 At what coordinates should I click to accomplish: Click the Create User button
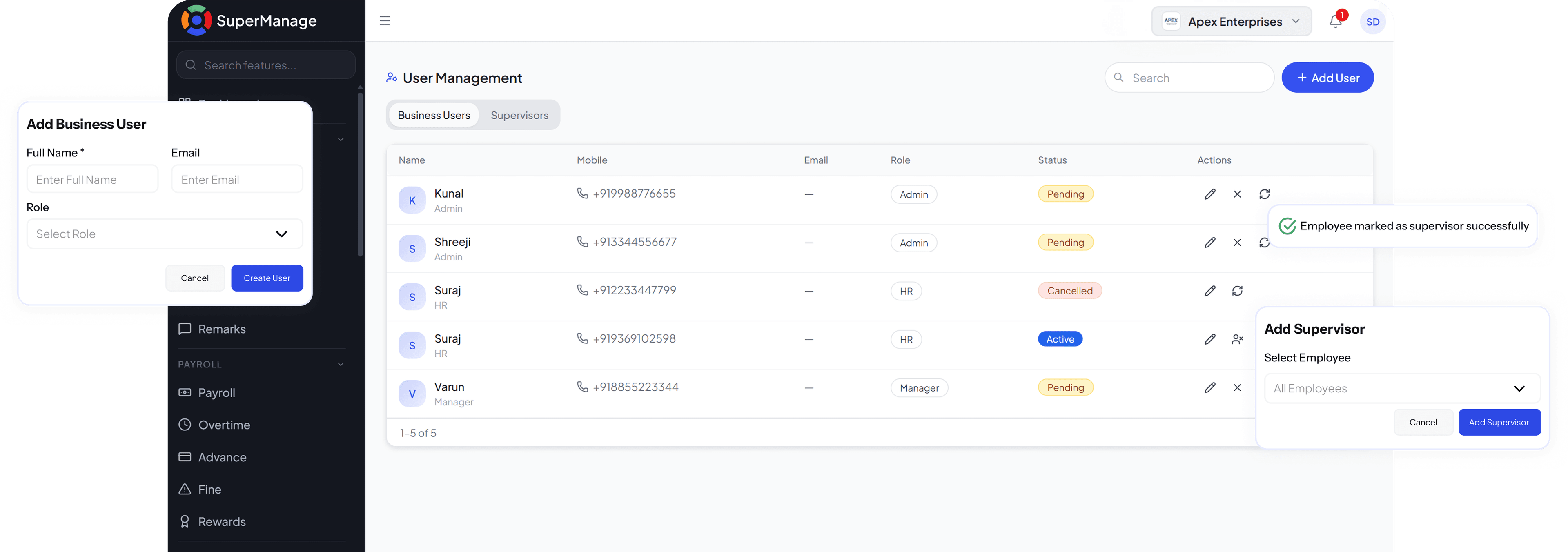coord(267,278)
